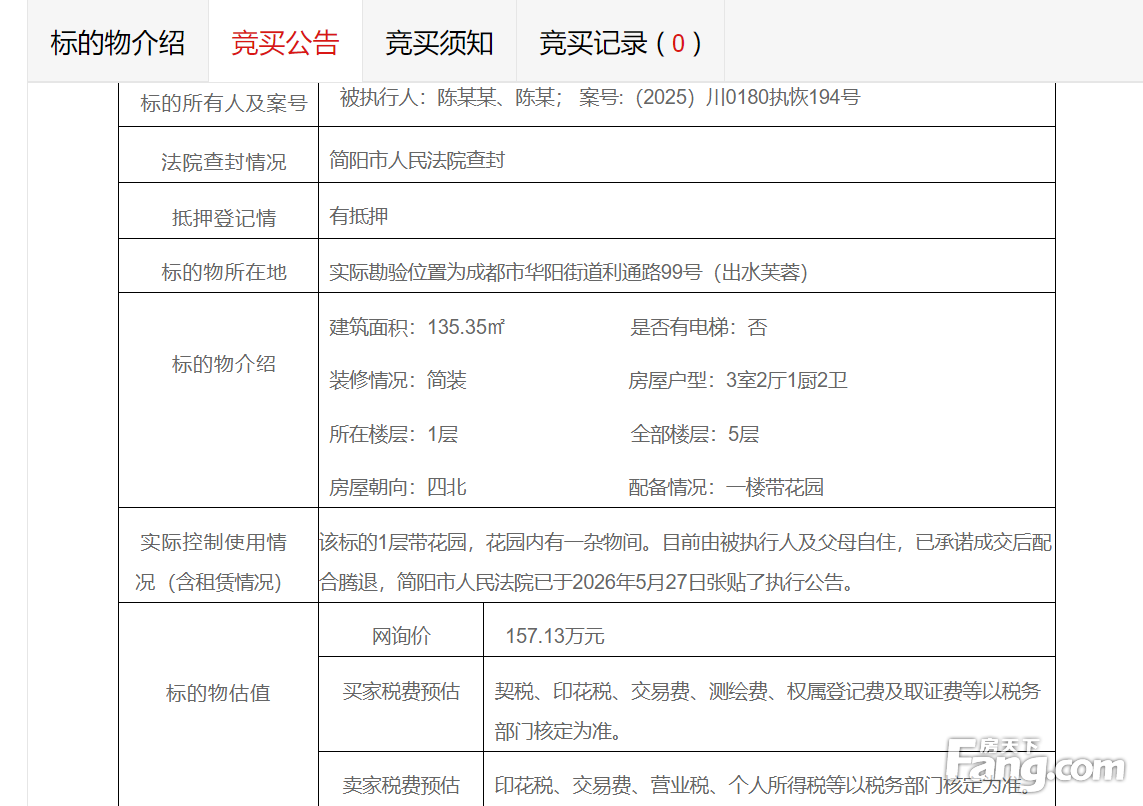Select the value 157.13万元

pyautogui.click(x=555, y=636)
